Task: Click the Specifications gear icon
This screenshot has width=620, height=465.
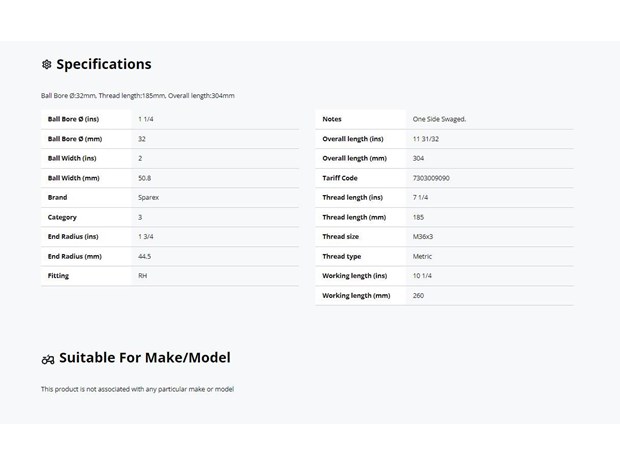Action: (x=47, y=64)
